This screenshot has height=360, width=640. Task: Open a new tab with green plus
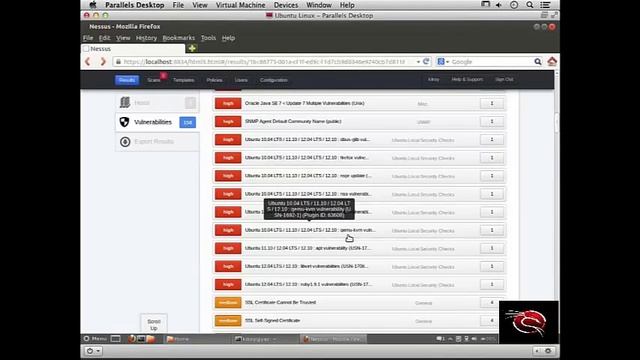click(x=192, y=48)
